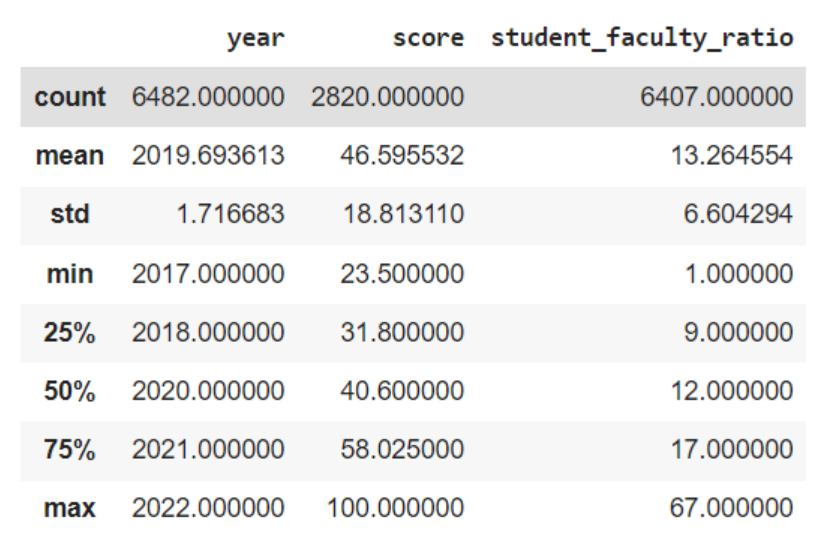The image size is (824, 542).
Task: Click the min score cell 23.500000
Action: (403, 274)
